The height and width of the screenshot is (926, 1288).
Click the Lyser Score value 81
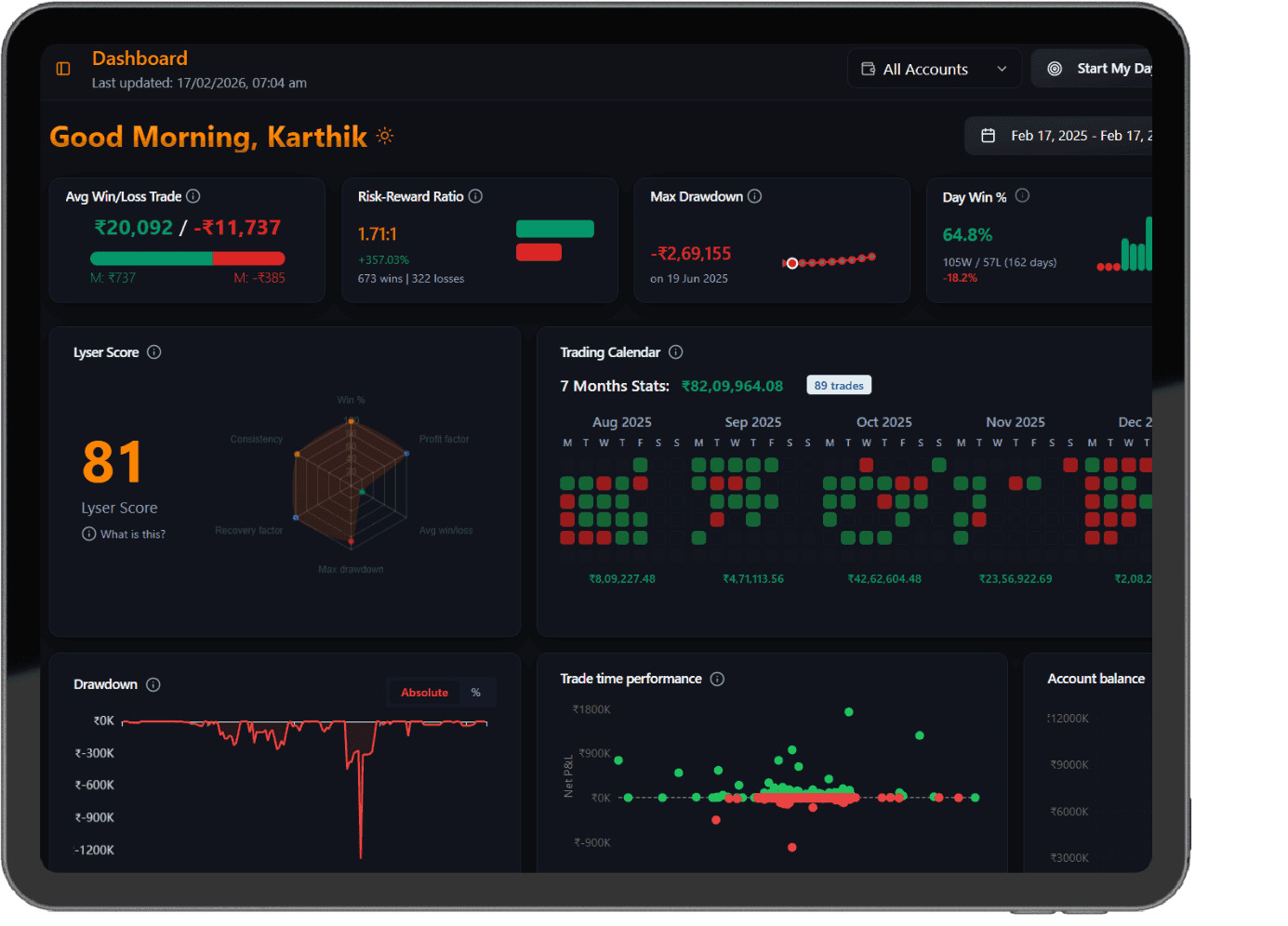click(x=113, y=462)
